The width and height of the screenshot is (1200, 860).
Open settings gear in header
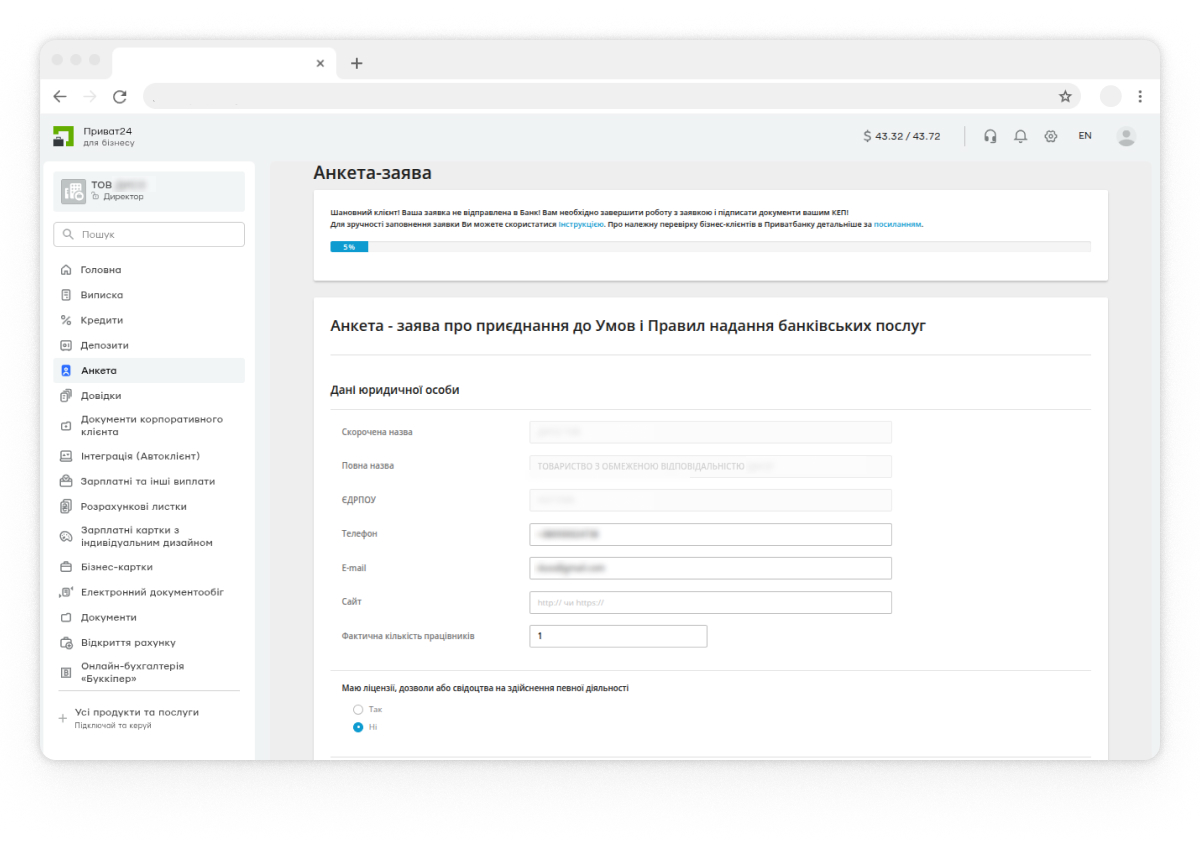point(1050,136)
